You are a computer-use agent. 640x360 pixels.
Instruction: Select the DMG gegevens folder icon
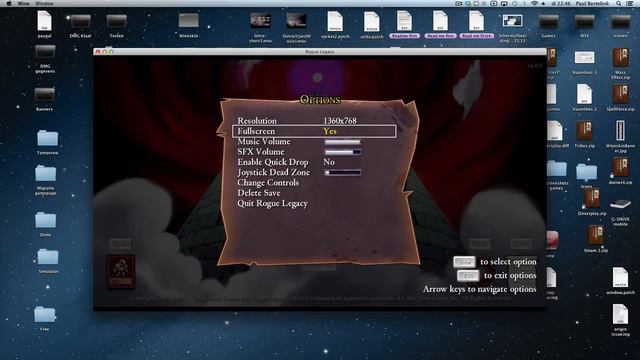(x=45, y=52)
